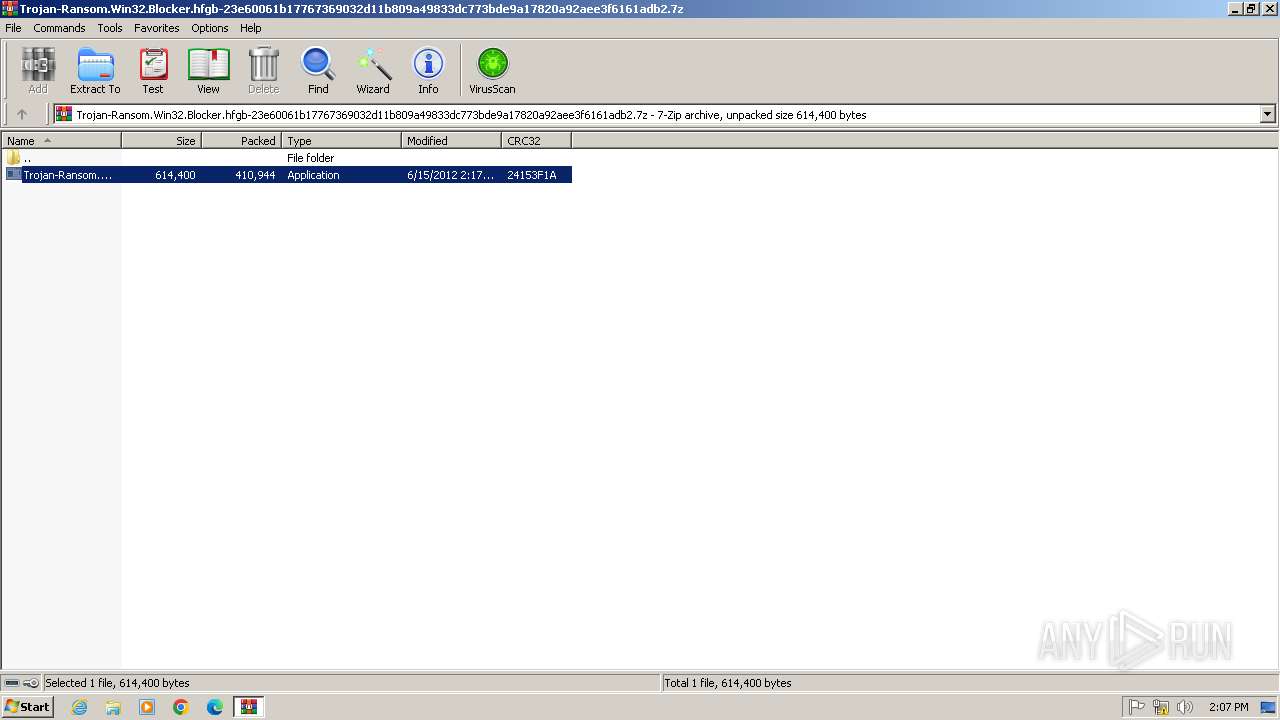Click the key icon in status bar
This screenshot has height=720, width=1280.
coord(31,683)
